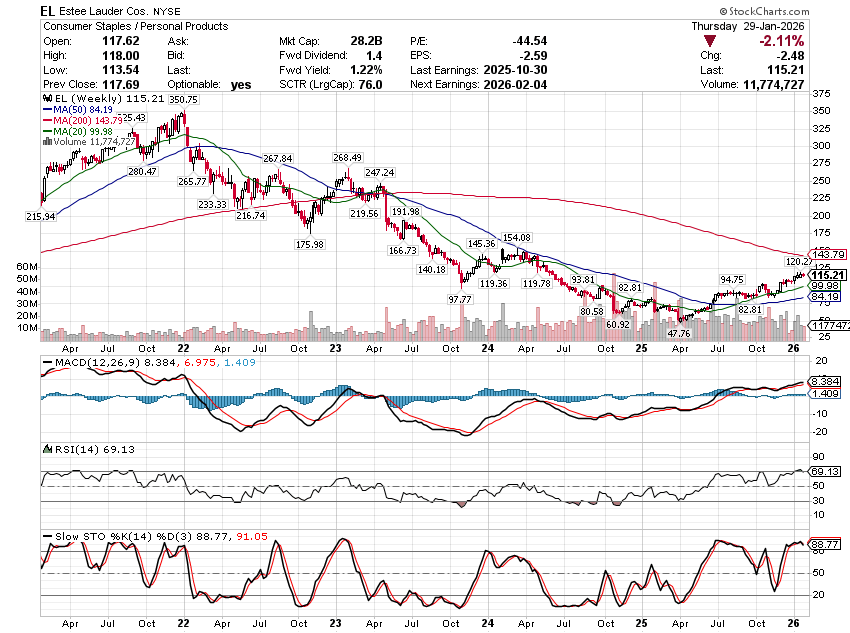This screenshot has width=850, height=633.
Task: Click the 47.76 low price annotation
Action: 679,333
